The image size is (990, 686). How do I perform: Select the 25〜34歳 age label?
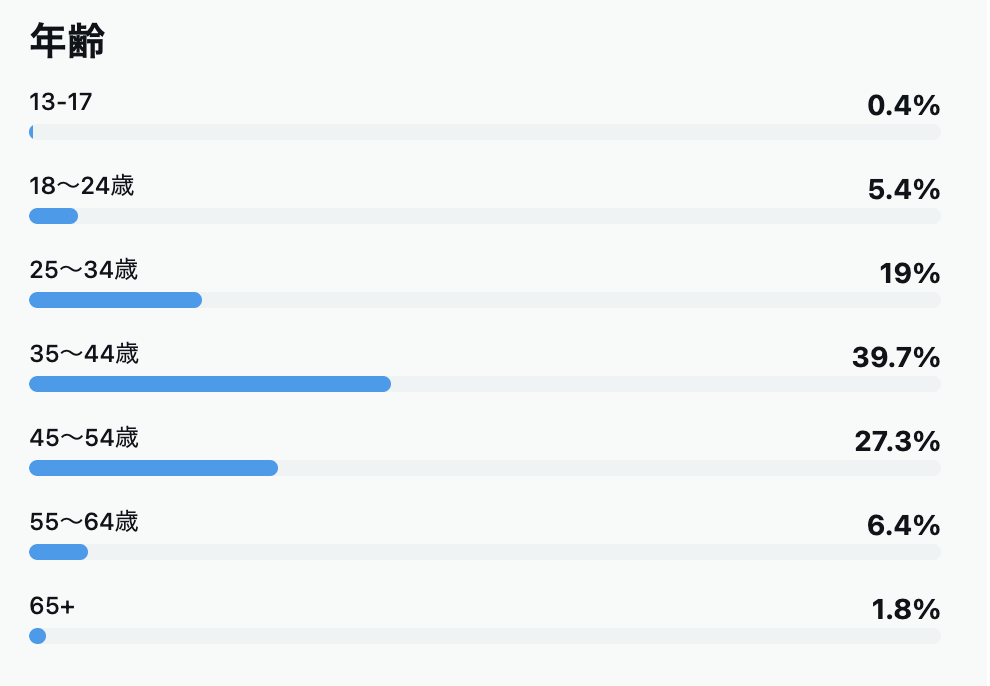(x=84, y=269)
